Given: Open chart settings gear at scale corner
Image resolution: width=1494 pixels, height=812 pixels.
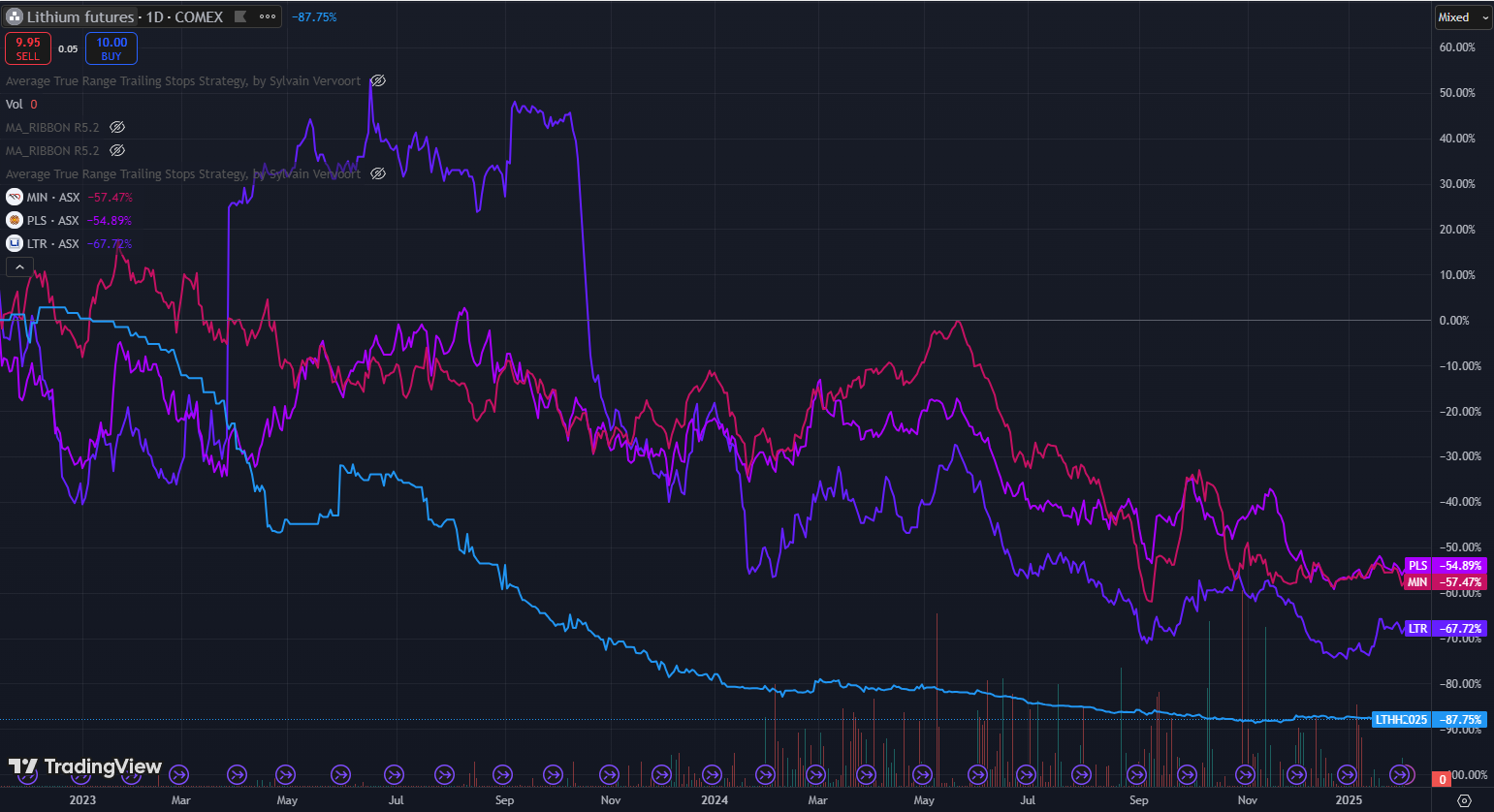Looking at the screenshot, I should 1464,800.
